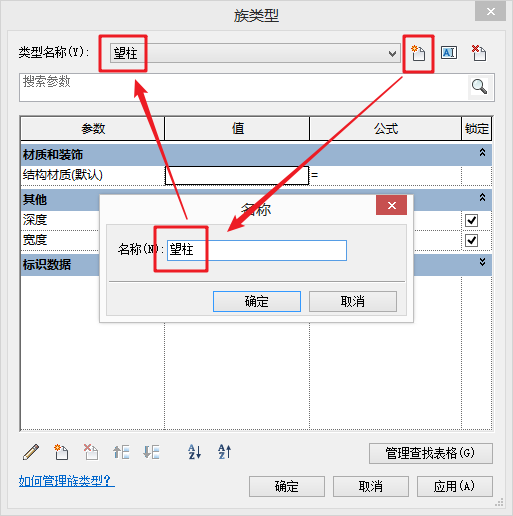Collapse the 材质和装饰 group
The height and width of the screenshot is (516, 513).
point(482,153)
